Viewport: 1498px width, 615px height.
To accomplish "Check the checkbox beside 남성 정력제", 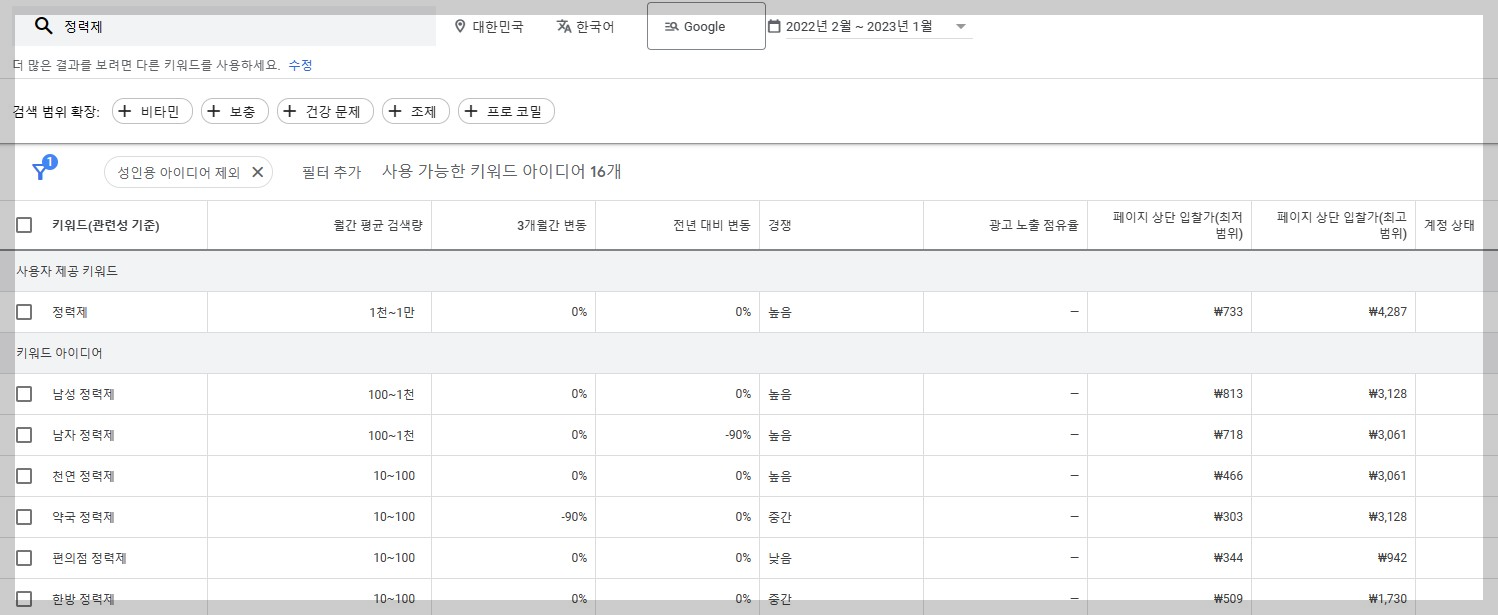I will (25, 393).
